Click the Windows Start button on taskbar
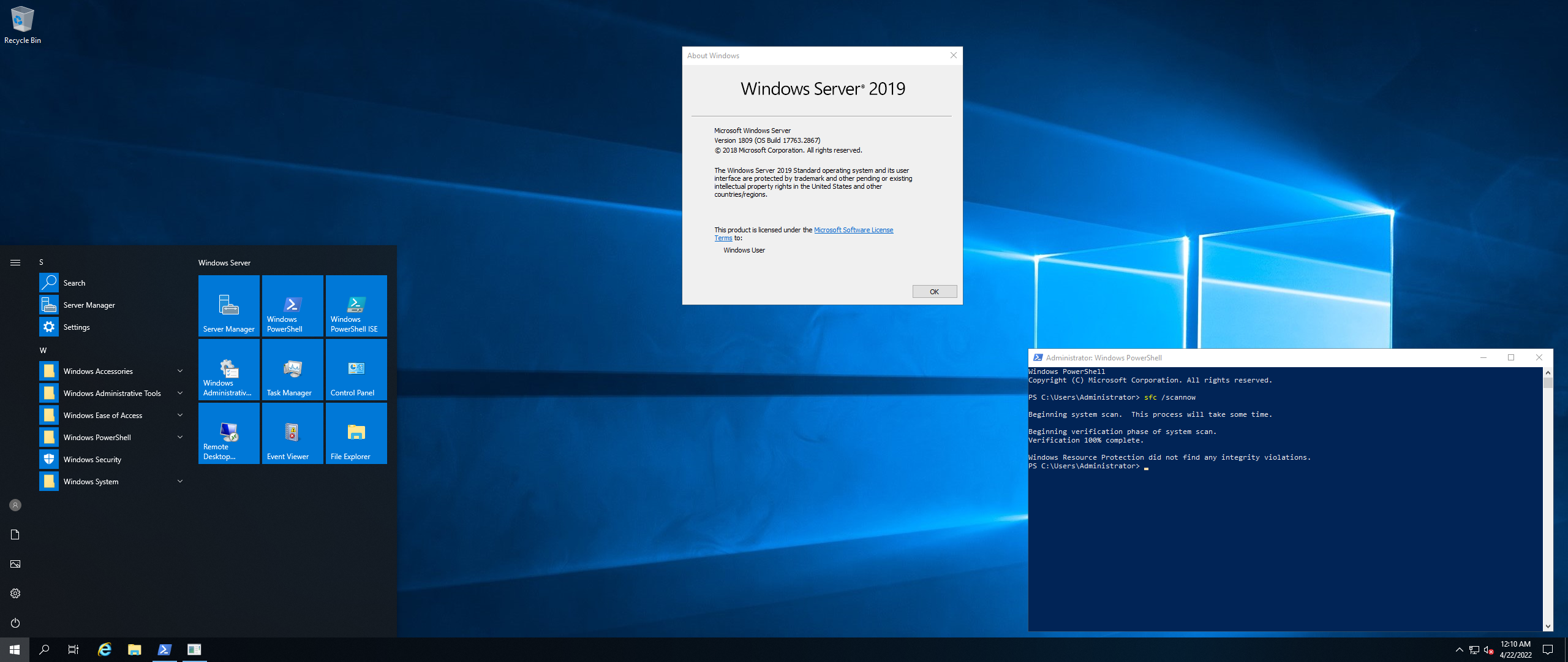 15,650
